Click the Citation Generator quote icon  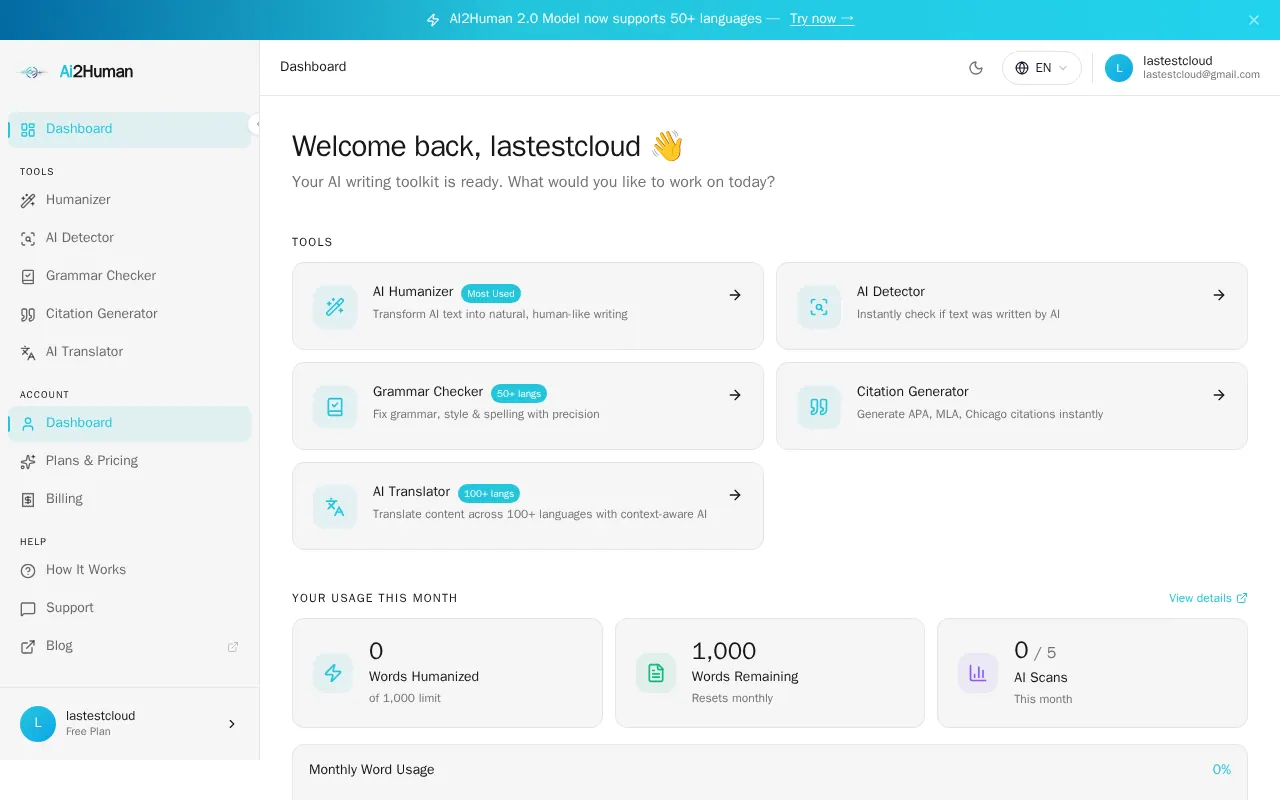[819, 407]
